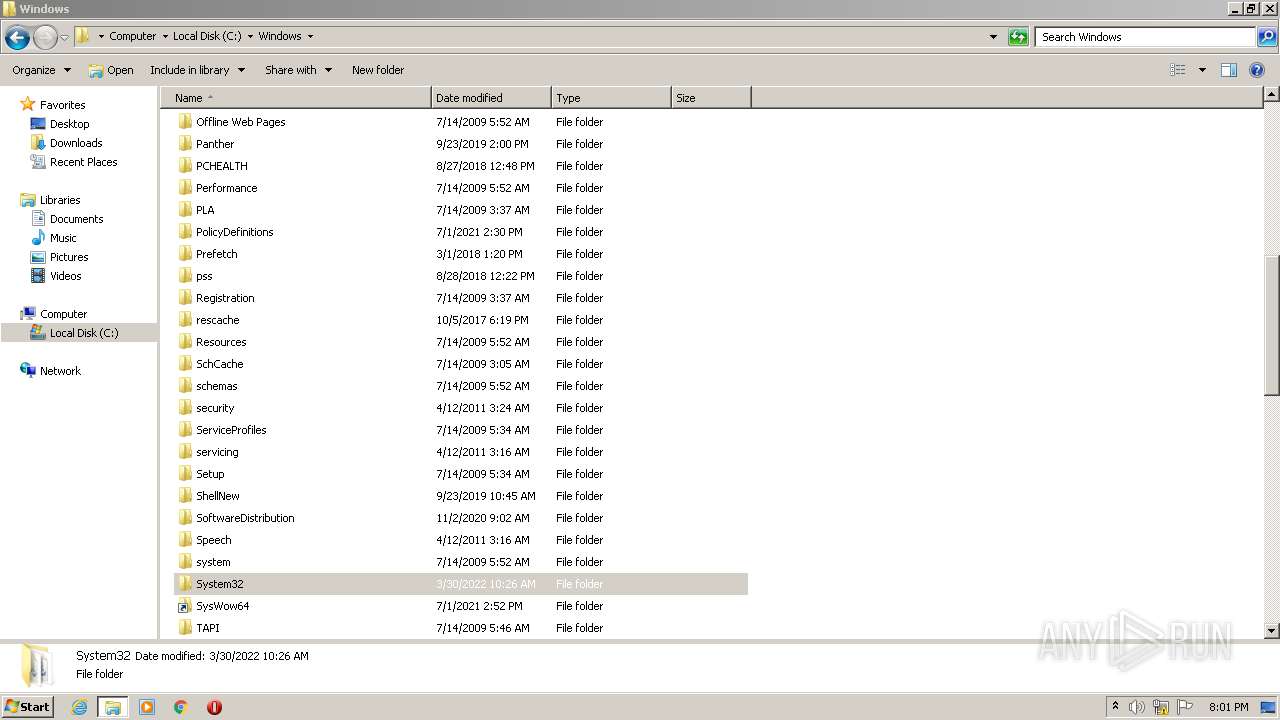Expand the Windows breadcrumb dropdown arrow
The image size is (1280, 720).
pos(310,36)
